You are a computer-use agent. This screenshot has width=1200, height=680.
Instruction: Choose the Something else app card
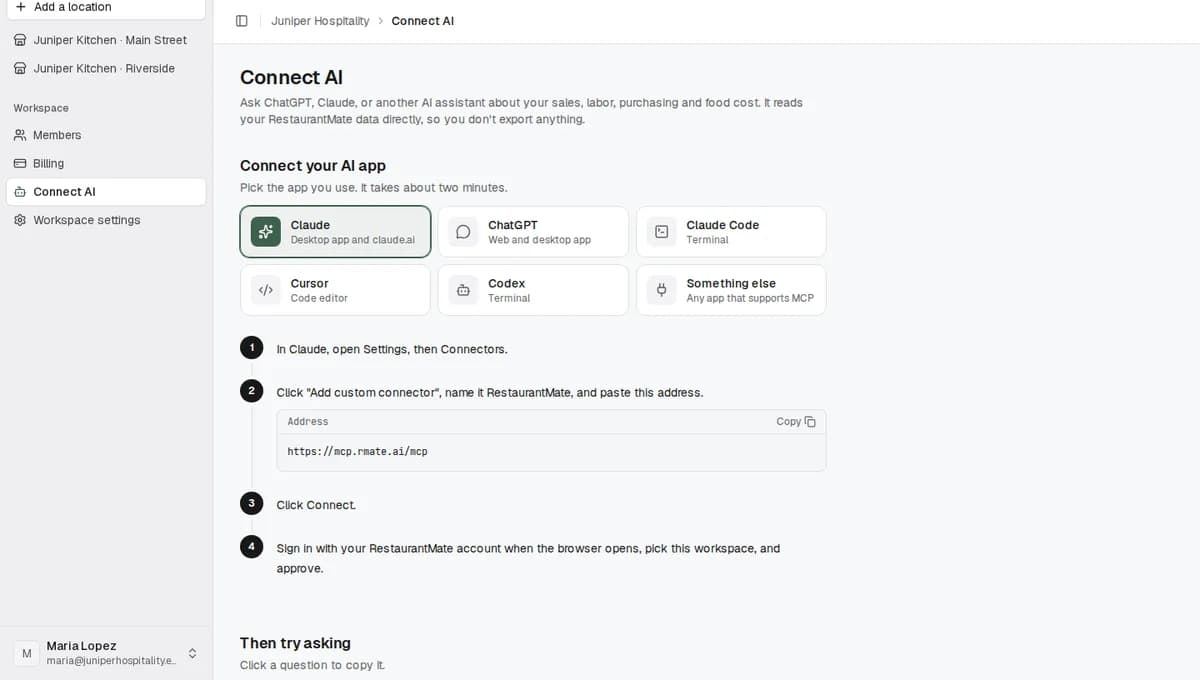coord(731,290)
